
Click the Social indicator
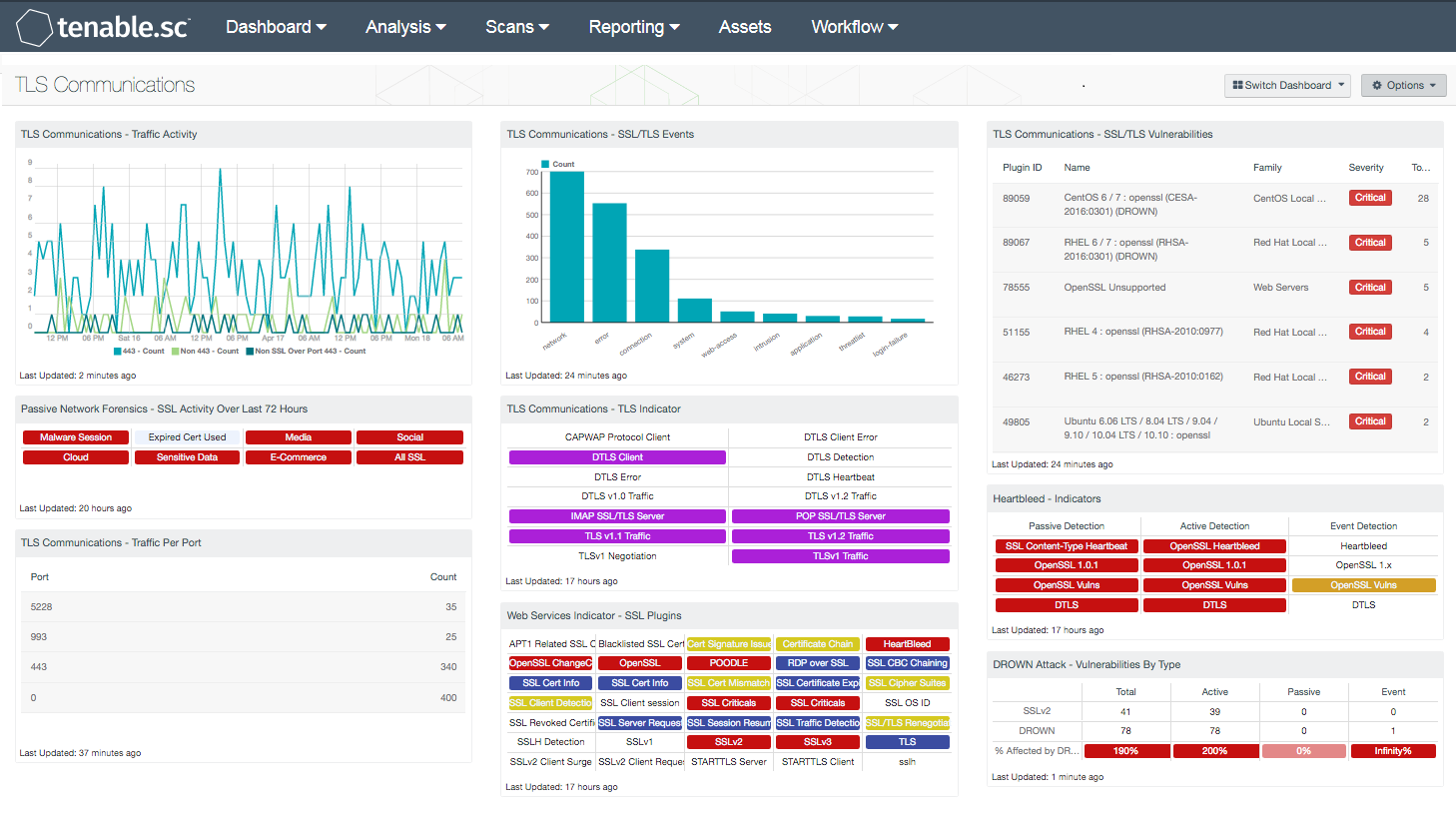(x=409, y=437)
